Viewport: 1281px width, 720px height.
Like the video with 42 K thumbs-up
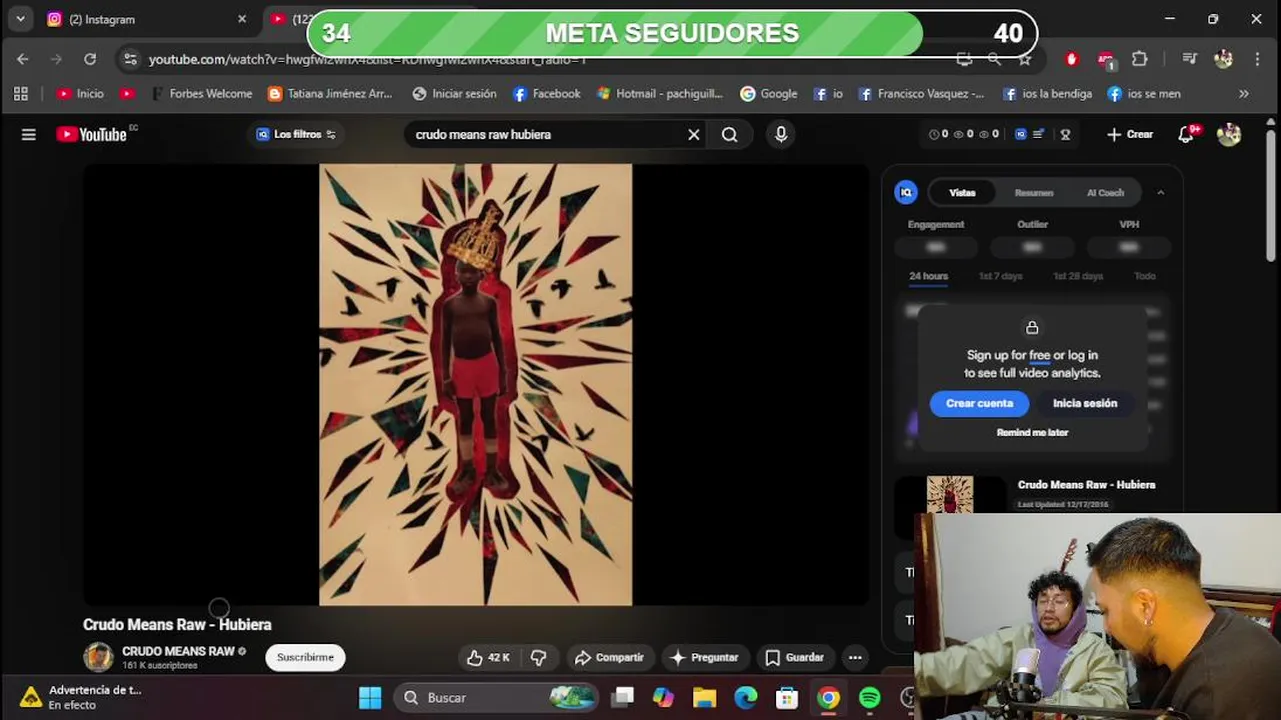488,657
